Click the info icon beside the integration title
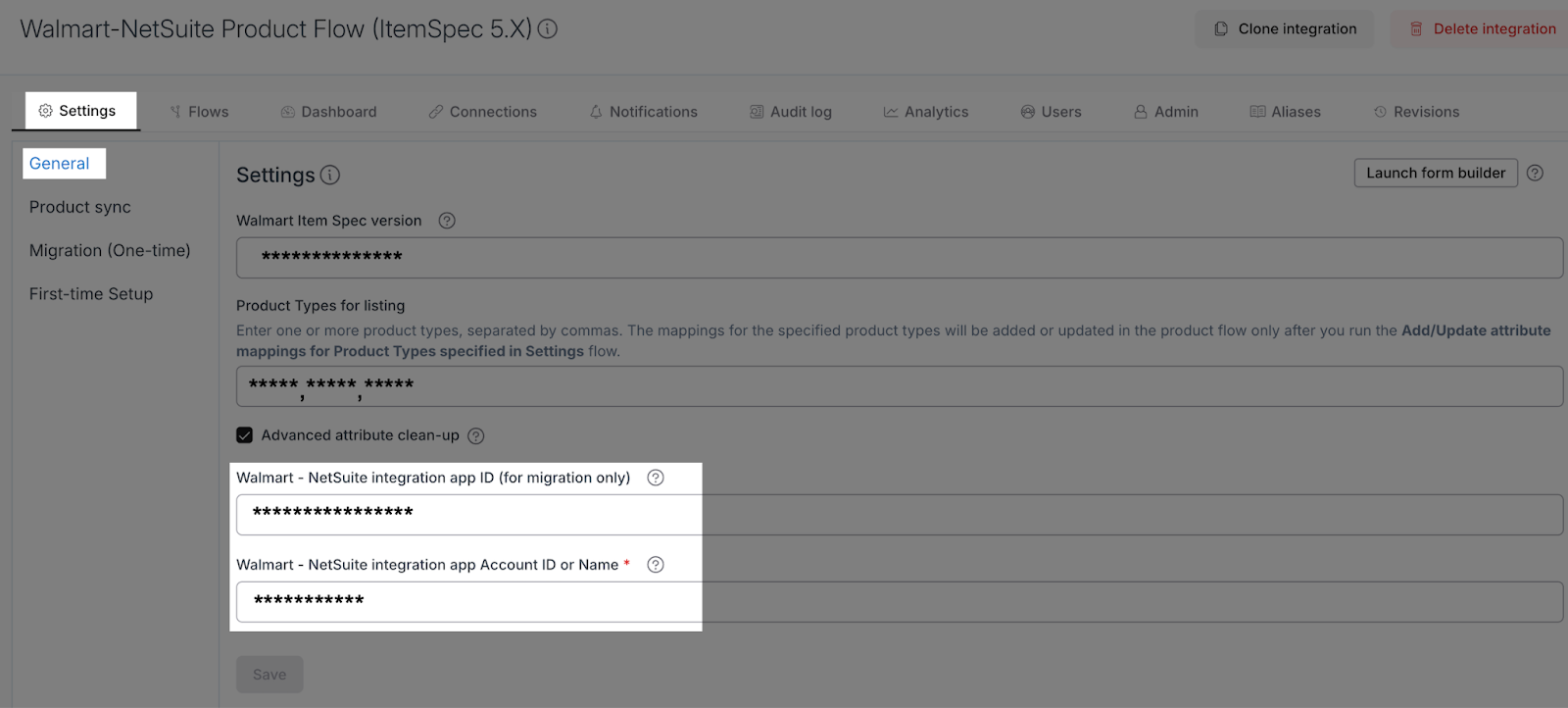 tap(548, 29)
